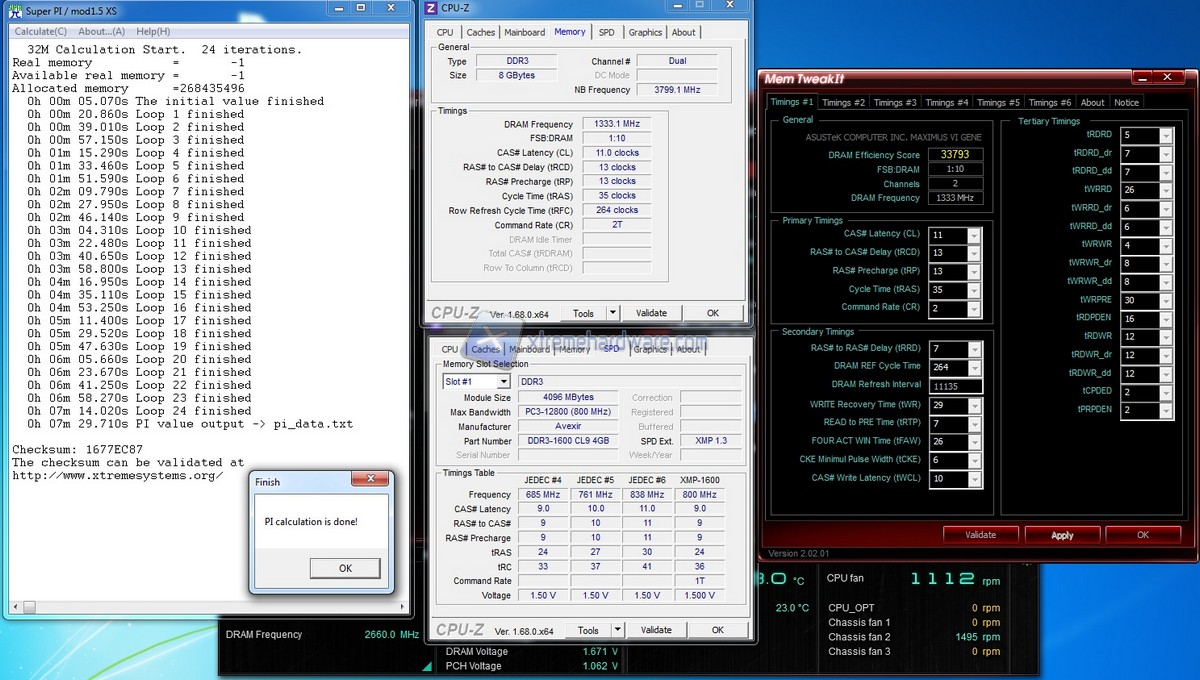Viewport: 1200px width, 680px height.
Task: Minimize the Mem TweakIt window
Action: click(x=1144, y=79)
